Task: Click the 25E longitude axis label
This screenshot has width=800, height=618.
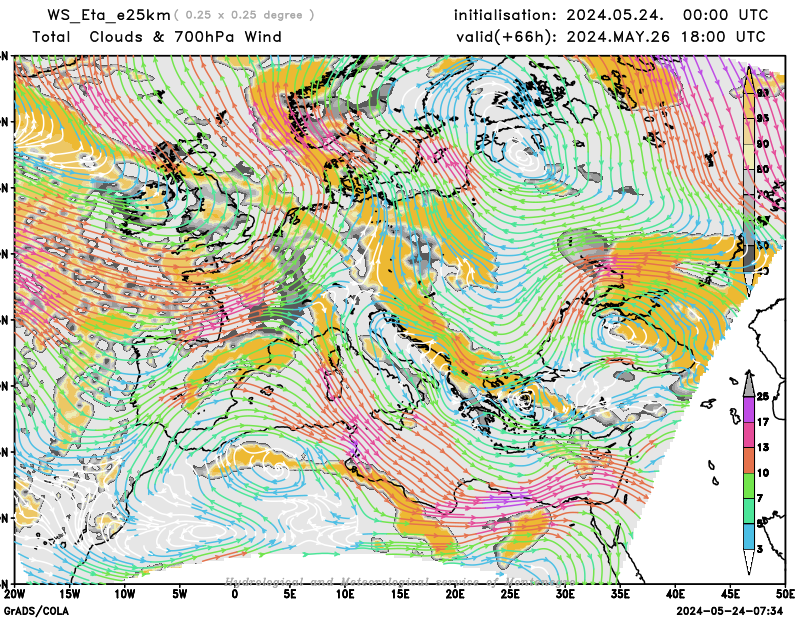Action: tap(510, 595)
